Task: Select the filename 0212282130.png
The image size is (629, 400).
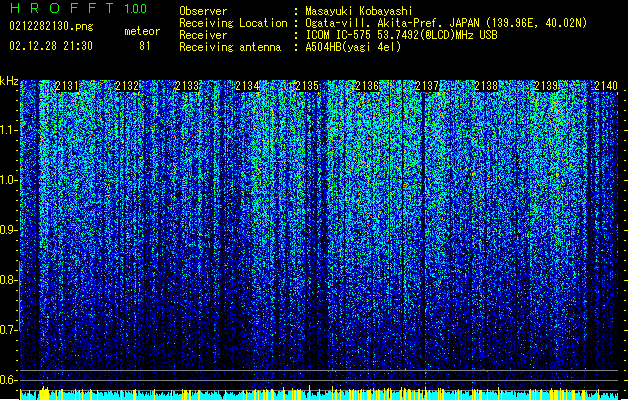Action: tap(51, 26)
